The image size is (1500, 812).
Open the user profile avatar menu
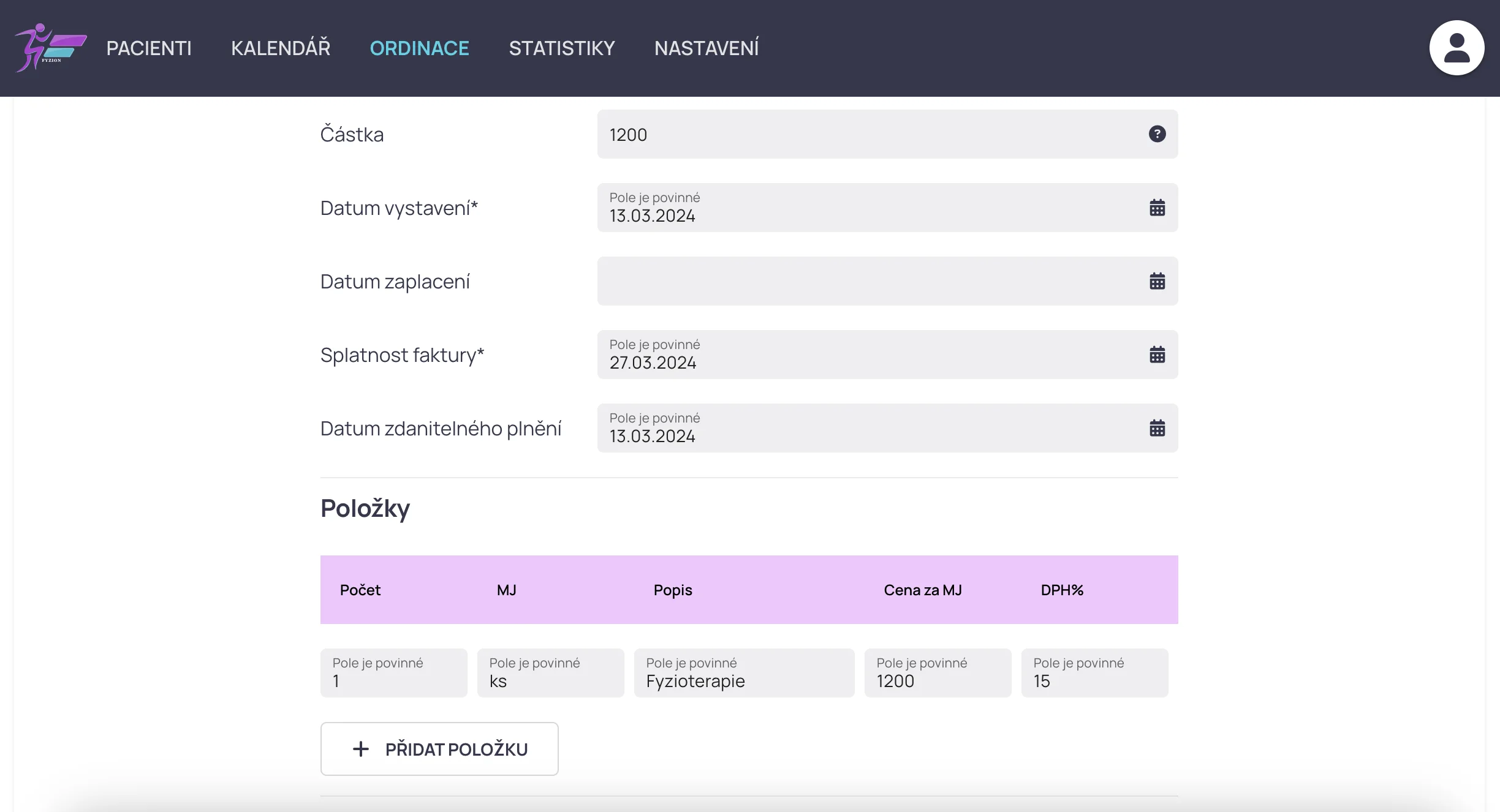pos(1456,48)
